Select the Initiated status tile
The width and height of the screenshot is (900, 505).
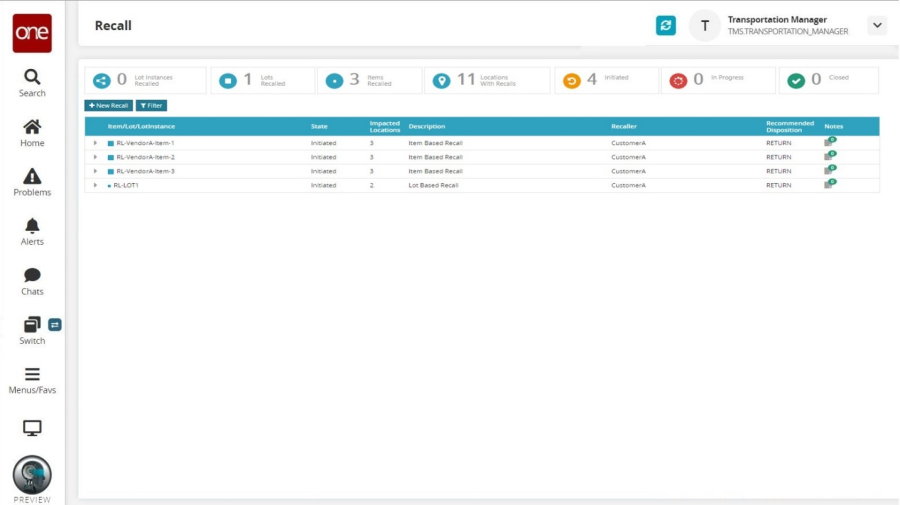[605, 80]
